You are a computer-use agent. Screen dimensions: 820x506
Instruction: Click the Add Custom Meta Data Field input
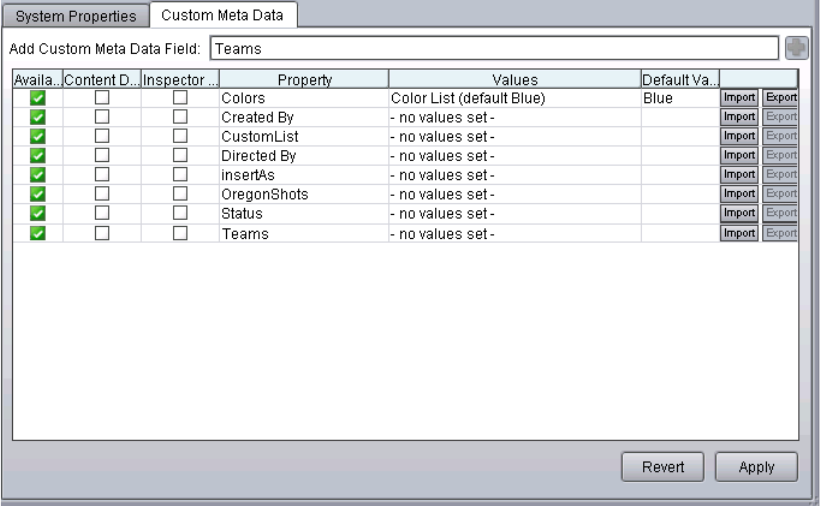(494, 48)
